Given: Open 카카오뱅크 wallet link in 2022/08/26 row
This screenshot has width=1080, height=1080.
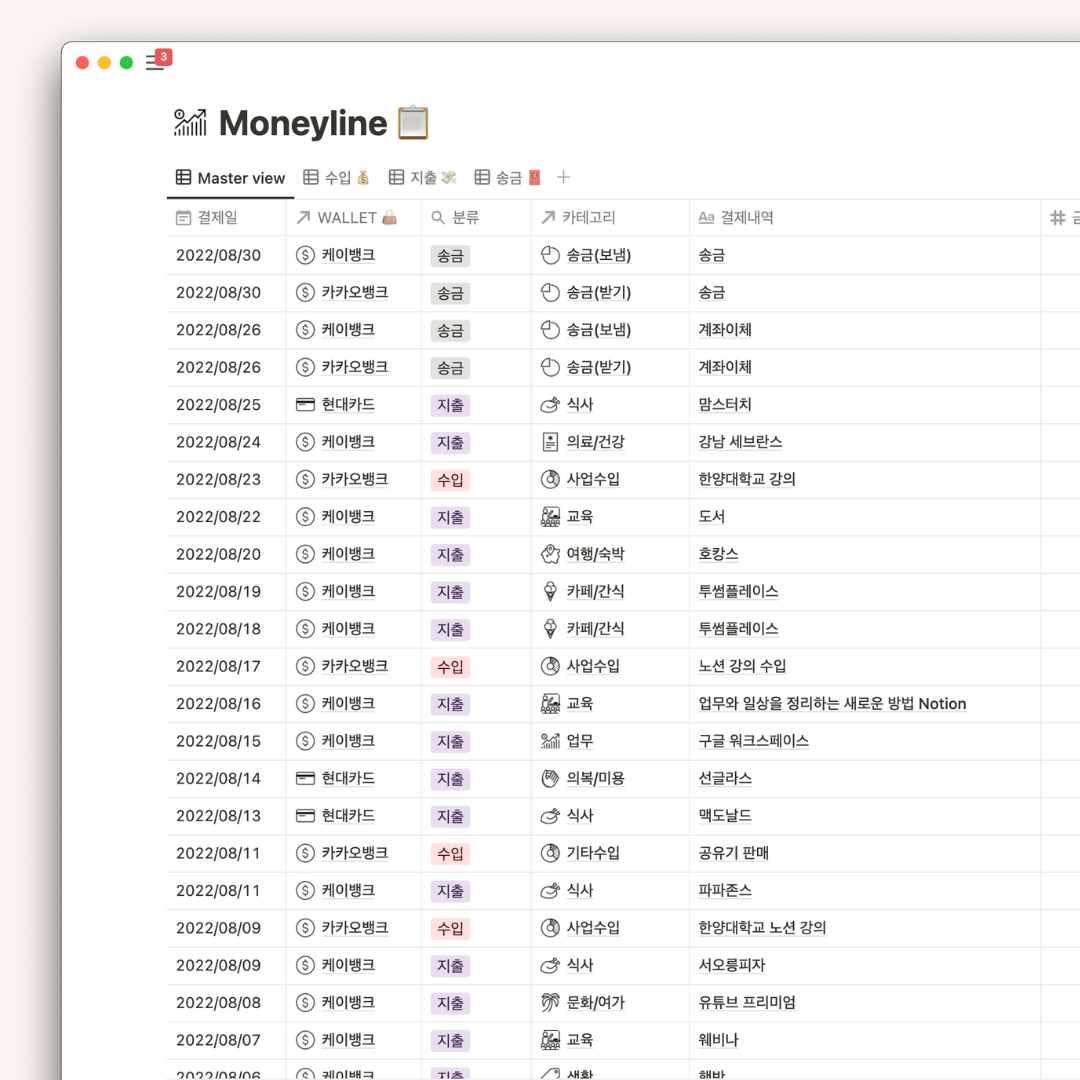Looking at the screenshot, I should 355,367.
